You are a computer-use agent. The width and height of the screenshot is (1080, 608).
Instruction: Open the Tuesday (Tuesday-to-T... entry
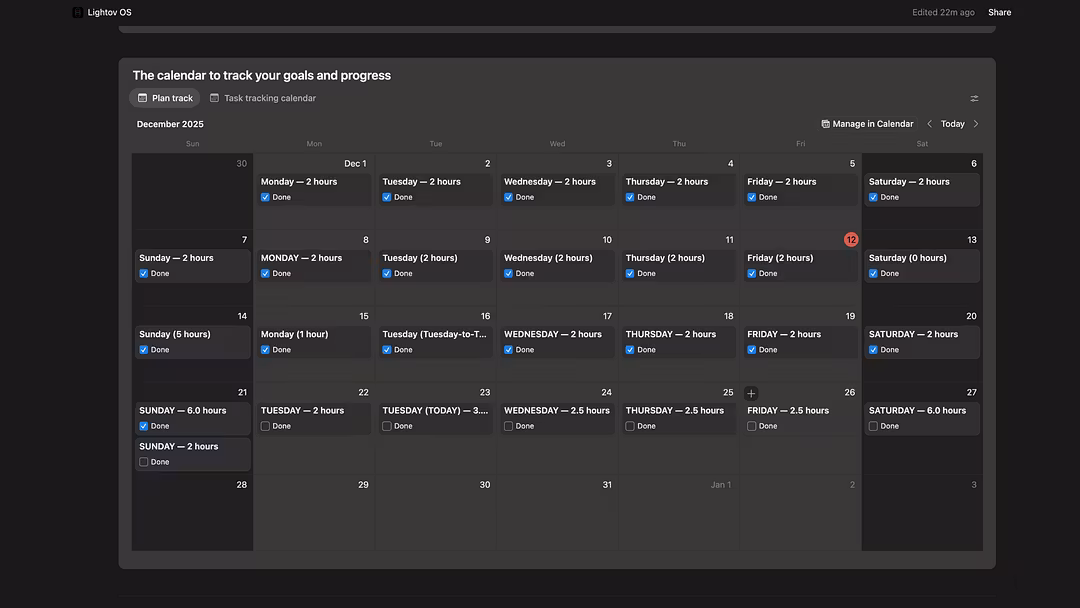point(434,334)
